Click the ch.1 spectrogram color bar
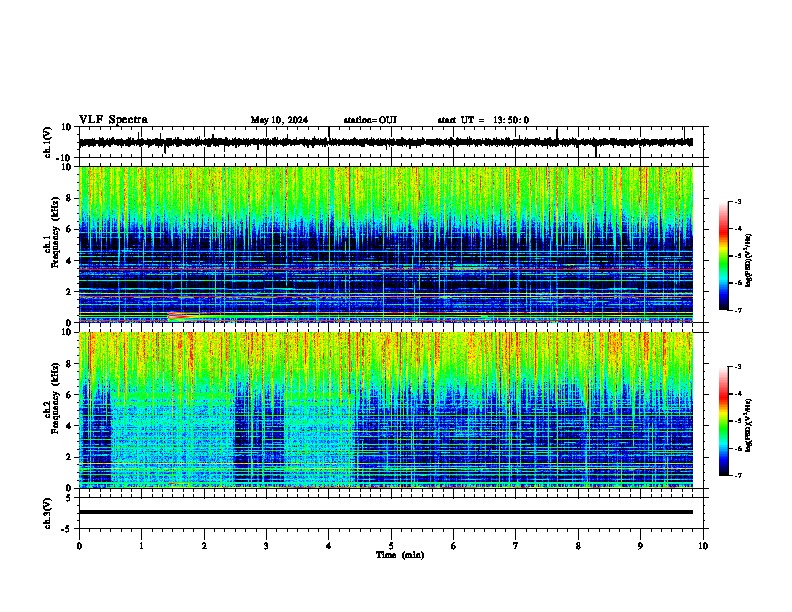Viewport: 792px width, 612px height. (x=723, y=256)
